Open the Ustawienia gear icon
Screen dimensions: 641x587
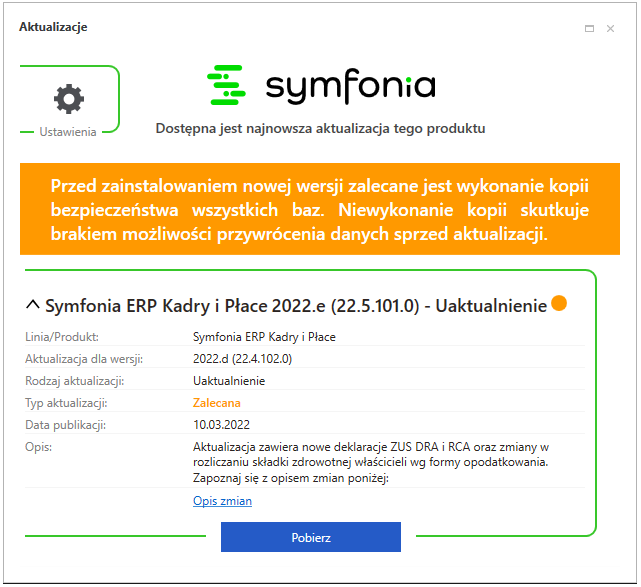[x=69, y=99]
